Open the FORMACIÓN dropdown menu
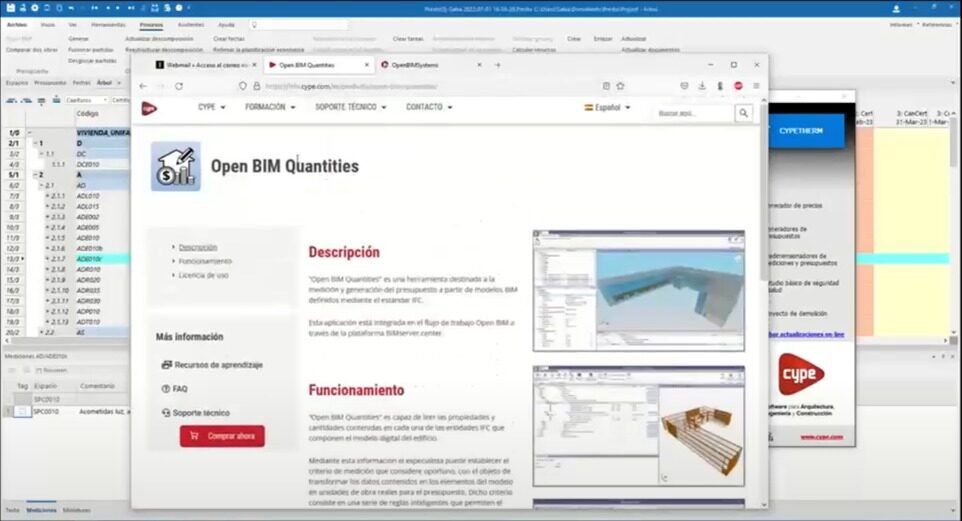Screen dimensions: 962x521 point(270,107)
